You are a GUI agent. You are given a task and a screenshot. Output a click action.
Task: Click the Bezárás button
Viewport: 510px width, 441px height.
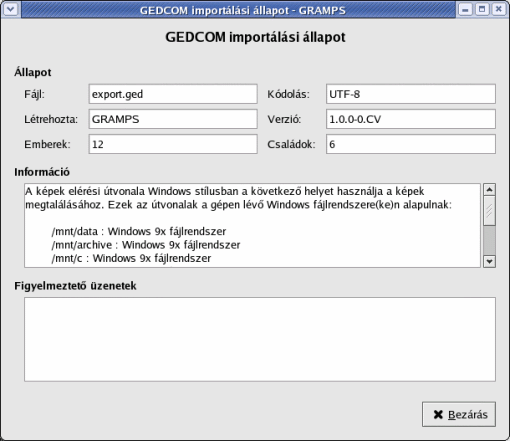click(x=459, y=414)
